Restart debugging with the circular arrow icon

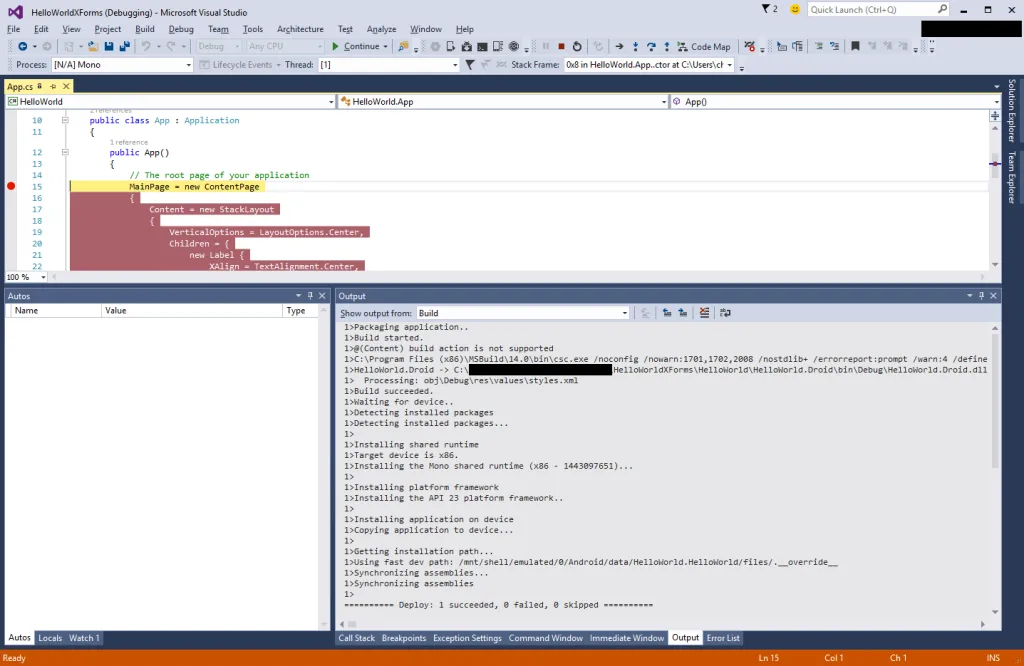577,46
